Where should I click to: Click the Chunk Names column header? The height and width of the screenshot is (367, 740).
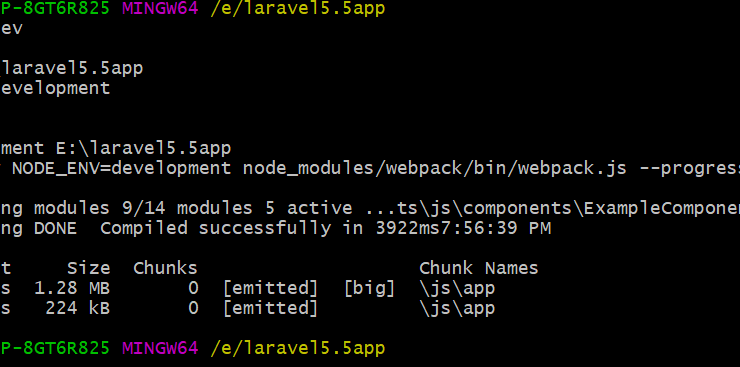[x=479, y=268]
